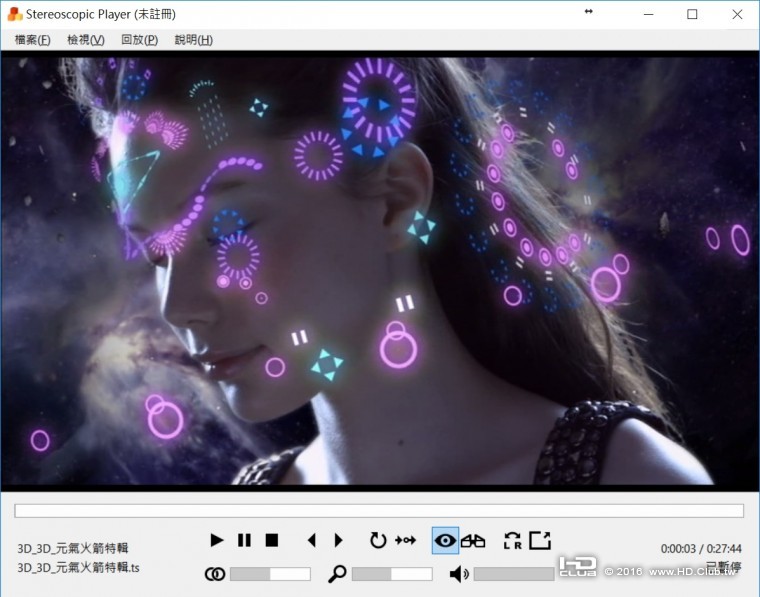The image size is (760, 597).
Task: Open the 說明(H) menu
Action: tap(193, 40)
